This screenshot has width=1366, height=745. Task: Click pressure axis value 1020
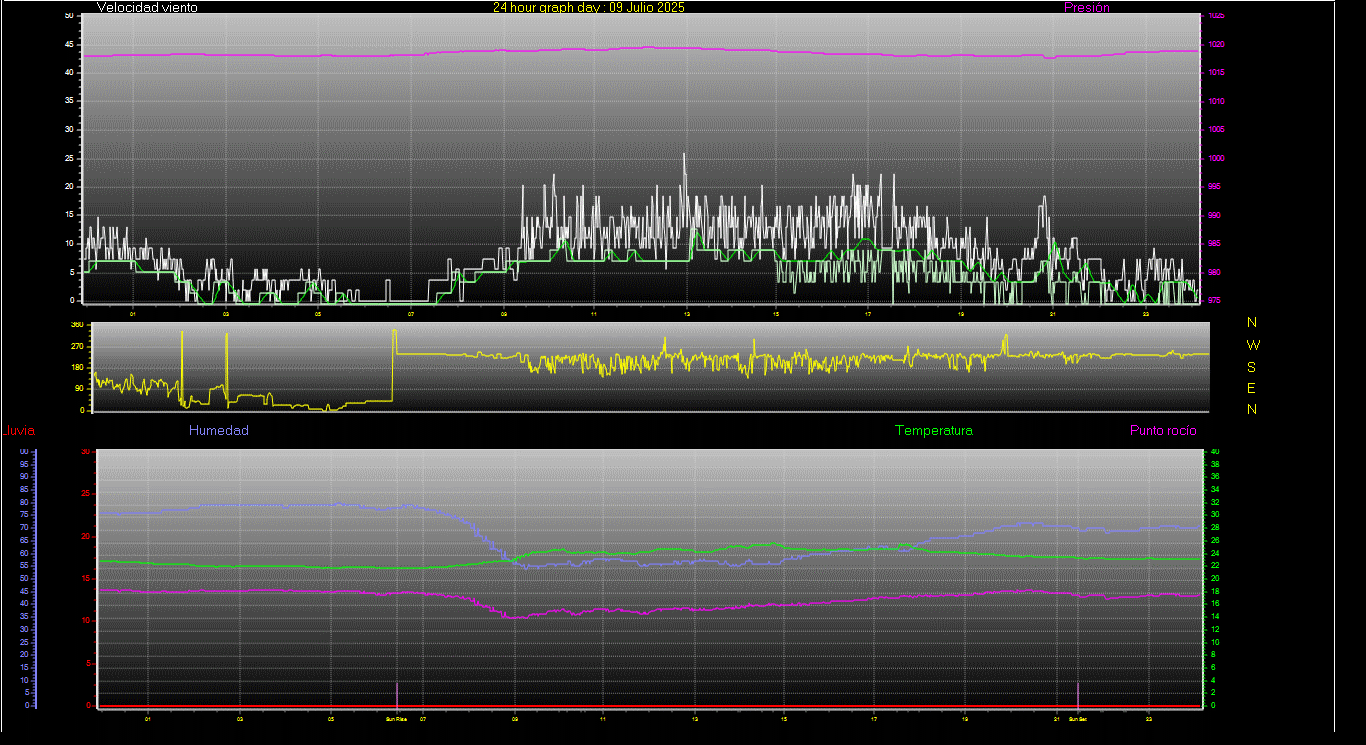click(x=1216, y=45)
